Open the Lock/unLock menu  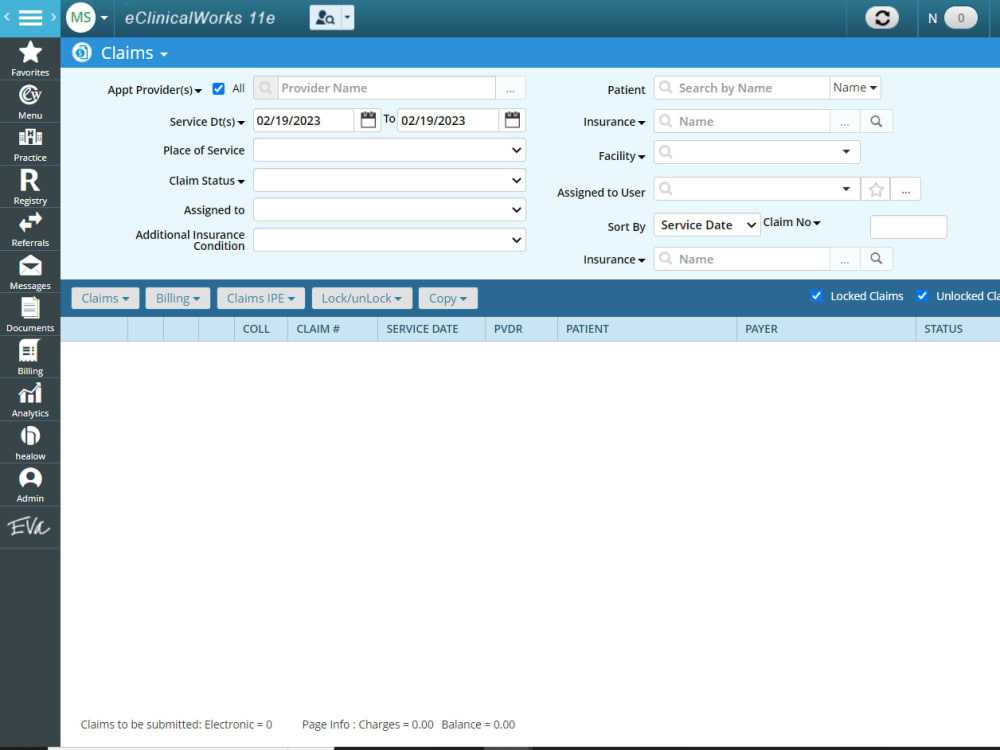(x=362, y=298)
